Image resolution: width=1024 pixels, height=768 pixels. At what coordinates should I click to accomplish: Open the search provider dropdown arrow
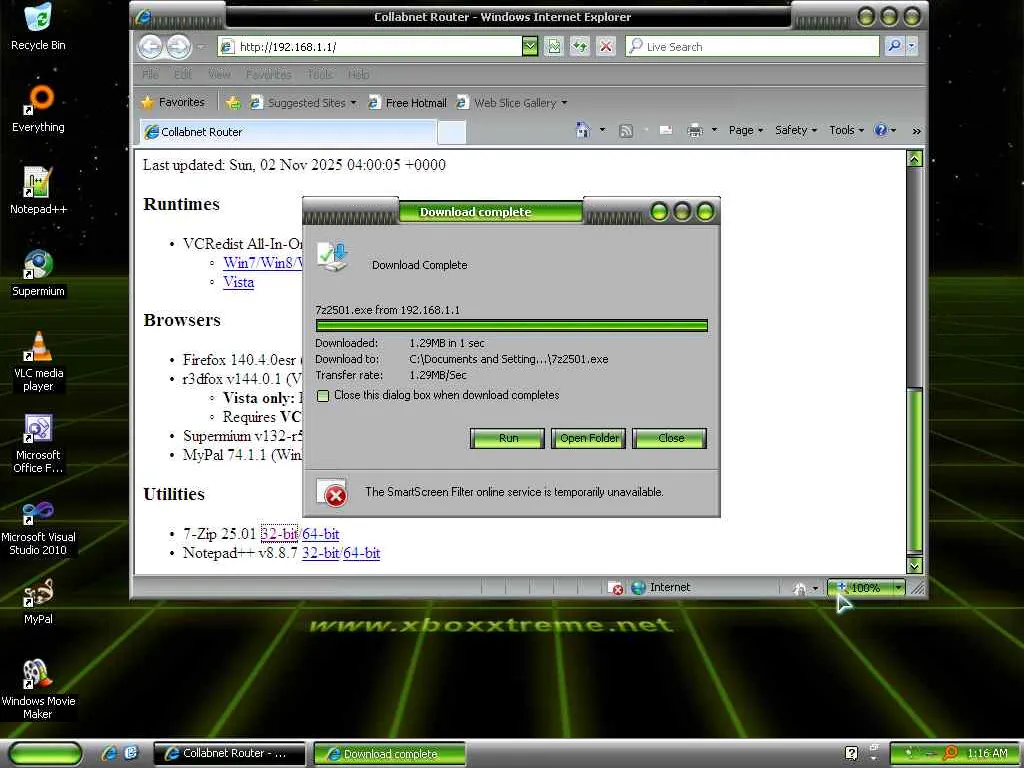(x=912, y=46)
